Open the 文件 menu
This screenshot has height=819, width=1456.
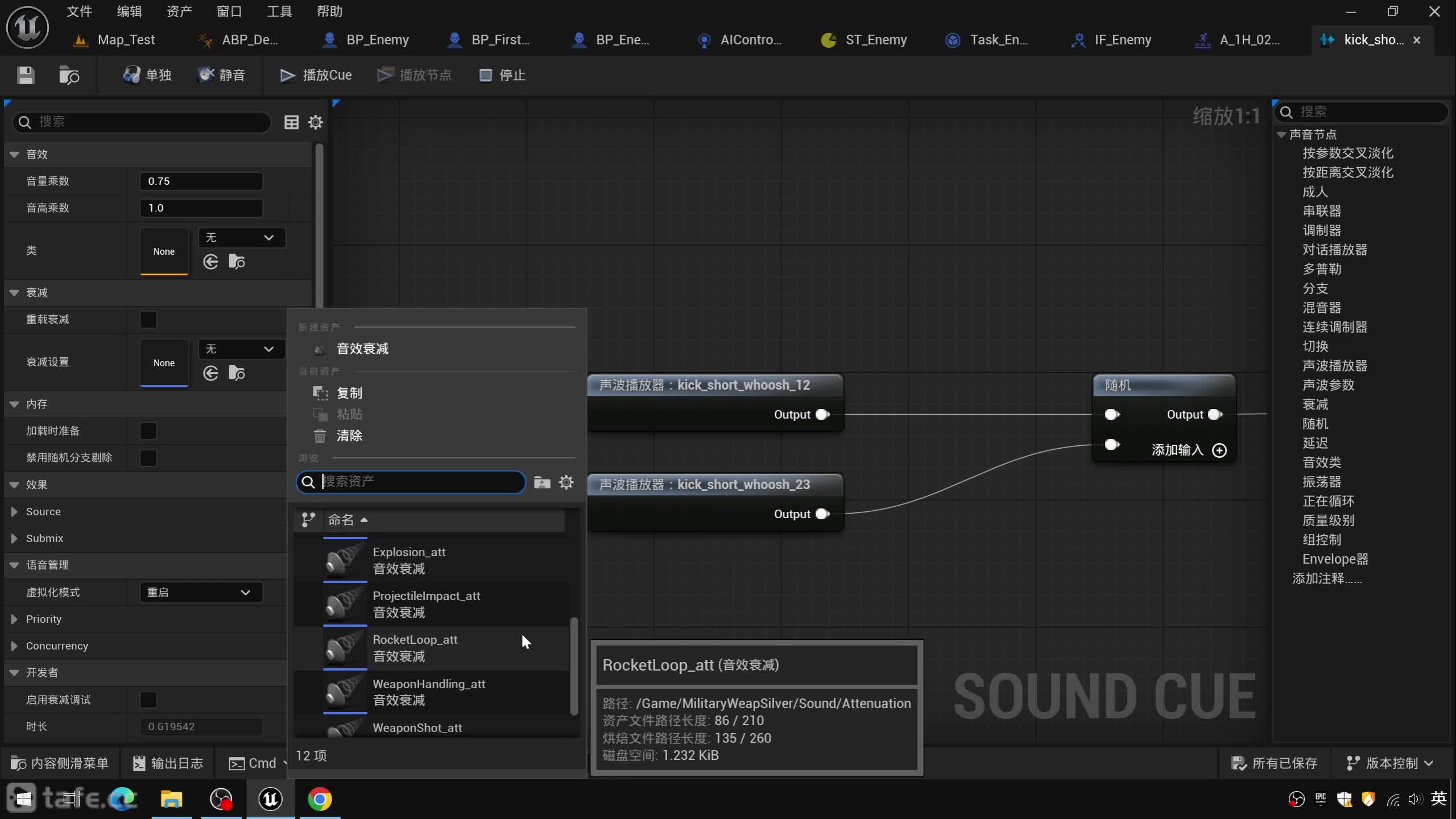point(79,11)
